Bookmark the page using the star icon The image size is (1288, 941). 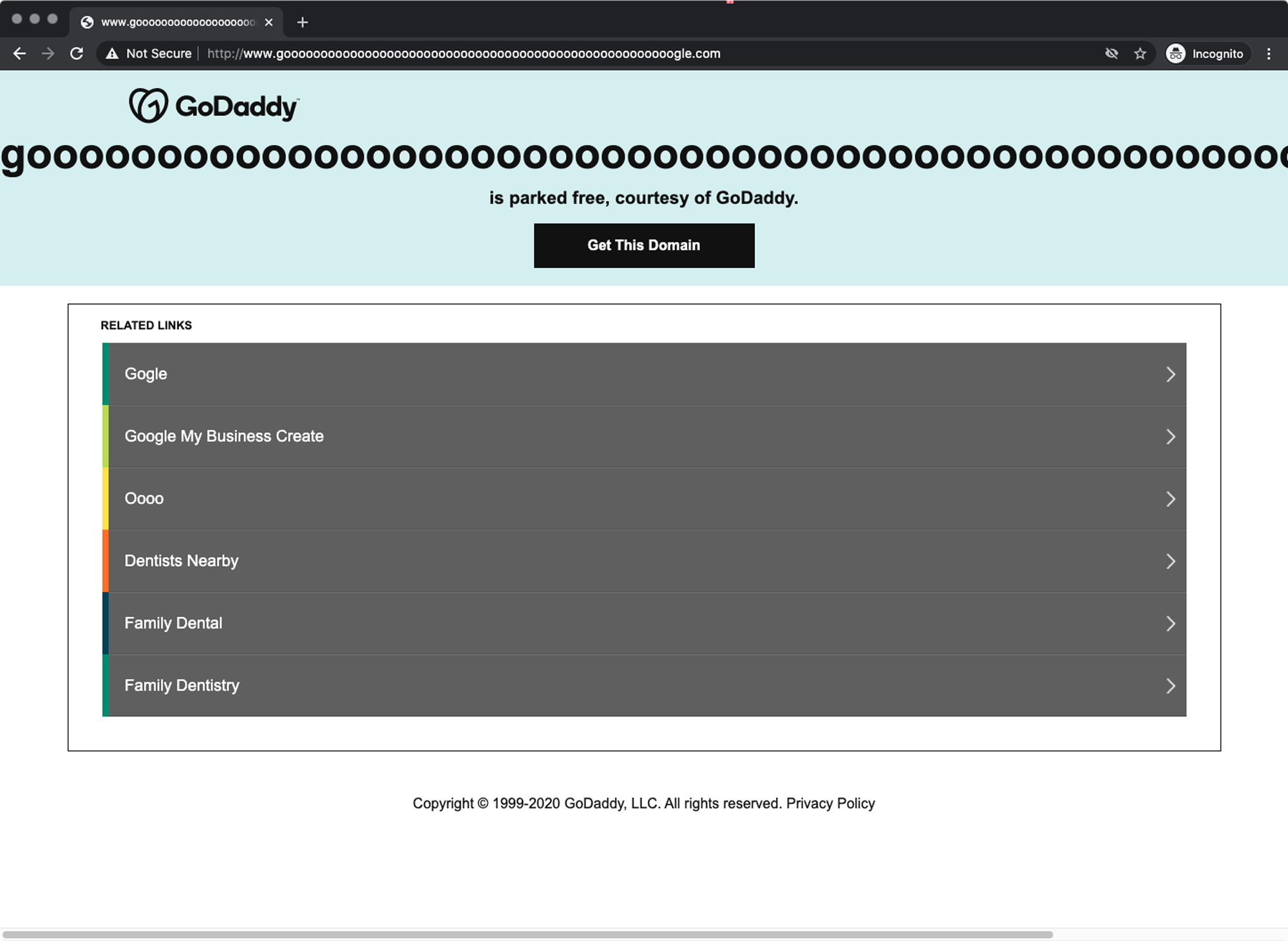1140,53
